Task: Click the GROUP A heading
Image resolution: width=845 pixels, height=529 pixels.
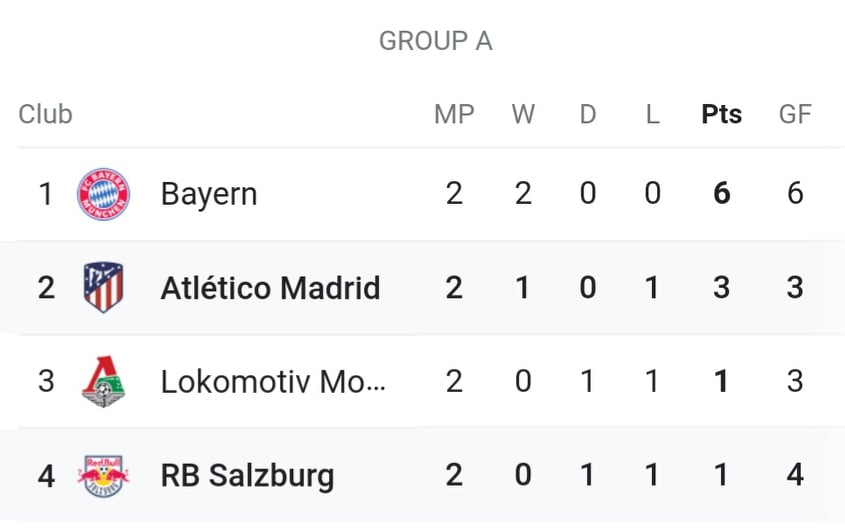Action: tap(435, 41)
